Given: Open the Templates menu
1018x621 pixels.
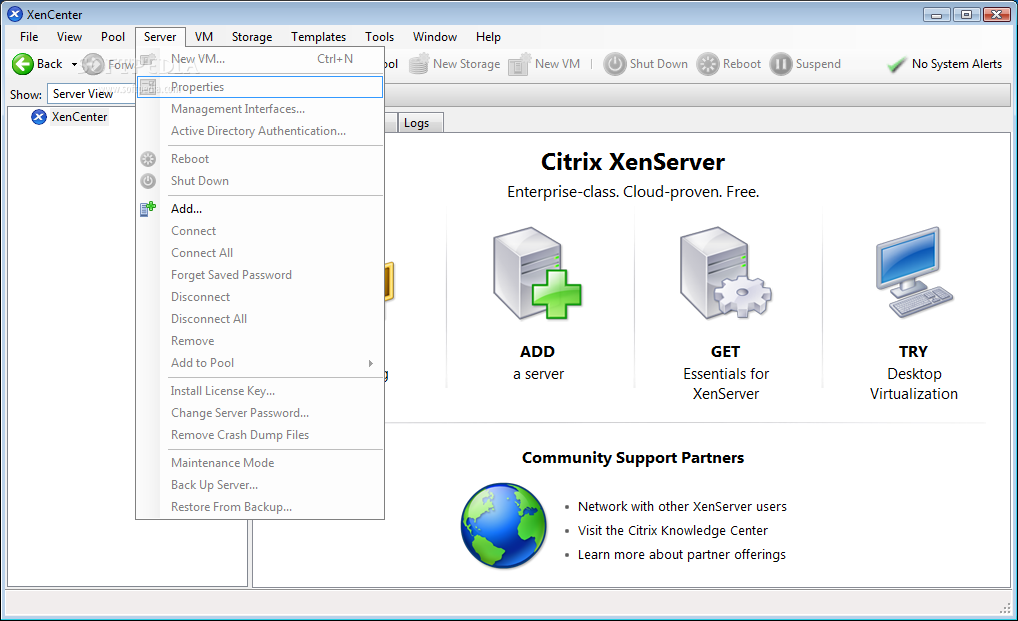Looking at the screenshot, I should (x=318, y=37).
